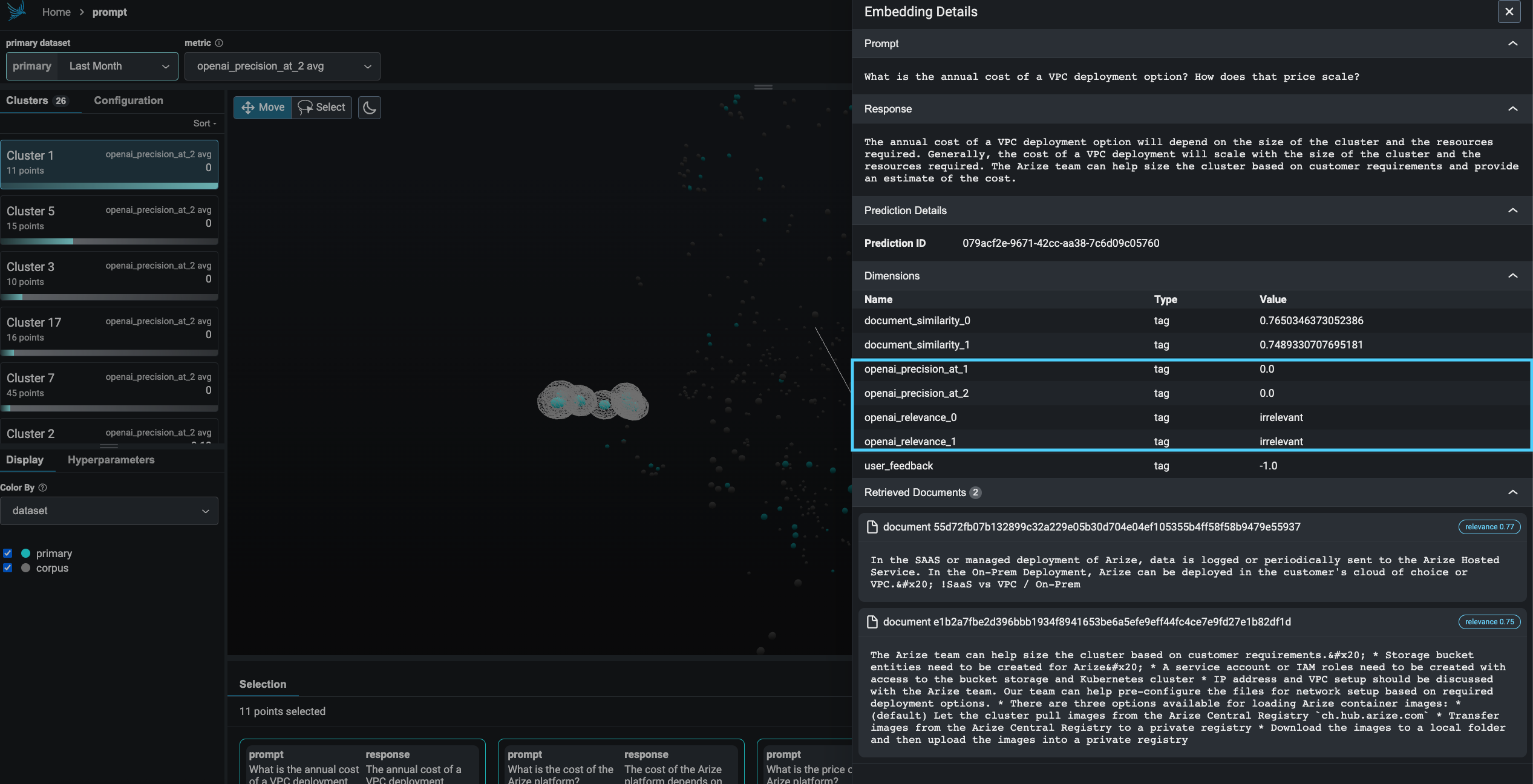Click the document_similarity_0 row
1533x784 pixels.
1192,321
